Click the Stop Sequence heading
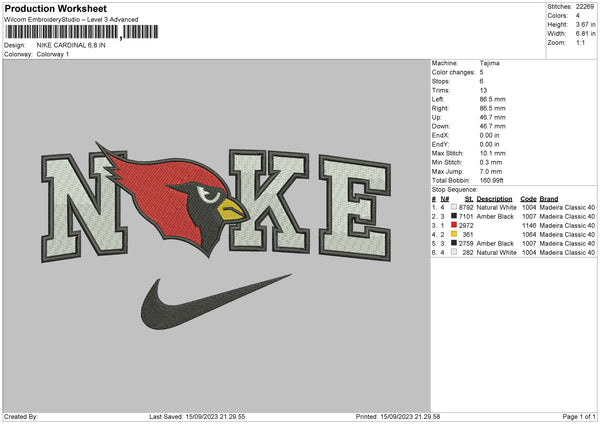 (x=455, y=190)
